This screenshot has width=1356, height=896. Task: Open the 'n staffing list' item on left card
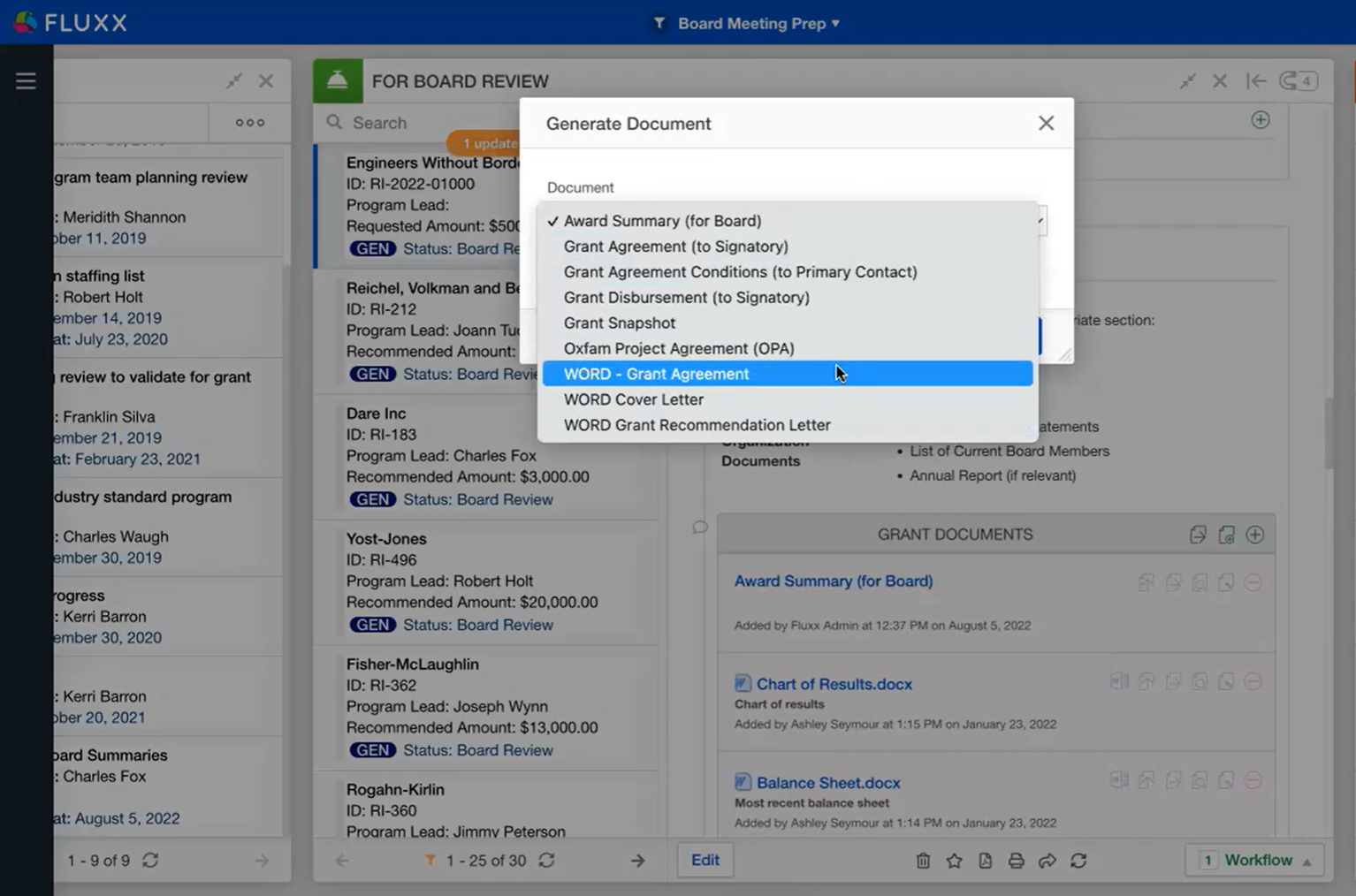[x=168, y=308]
